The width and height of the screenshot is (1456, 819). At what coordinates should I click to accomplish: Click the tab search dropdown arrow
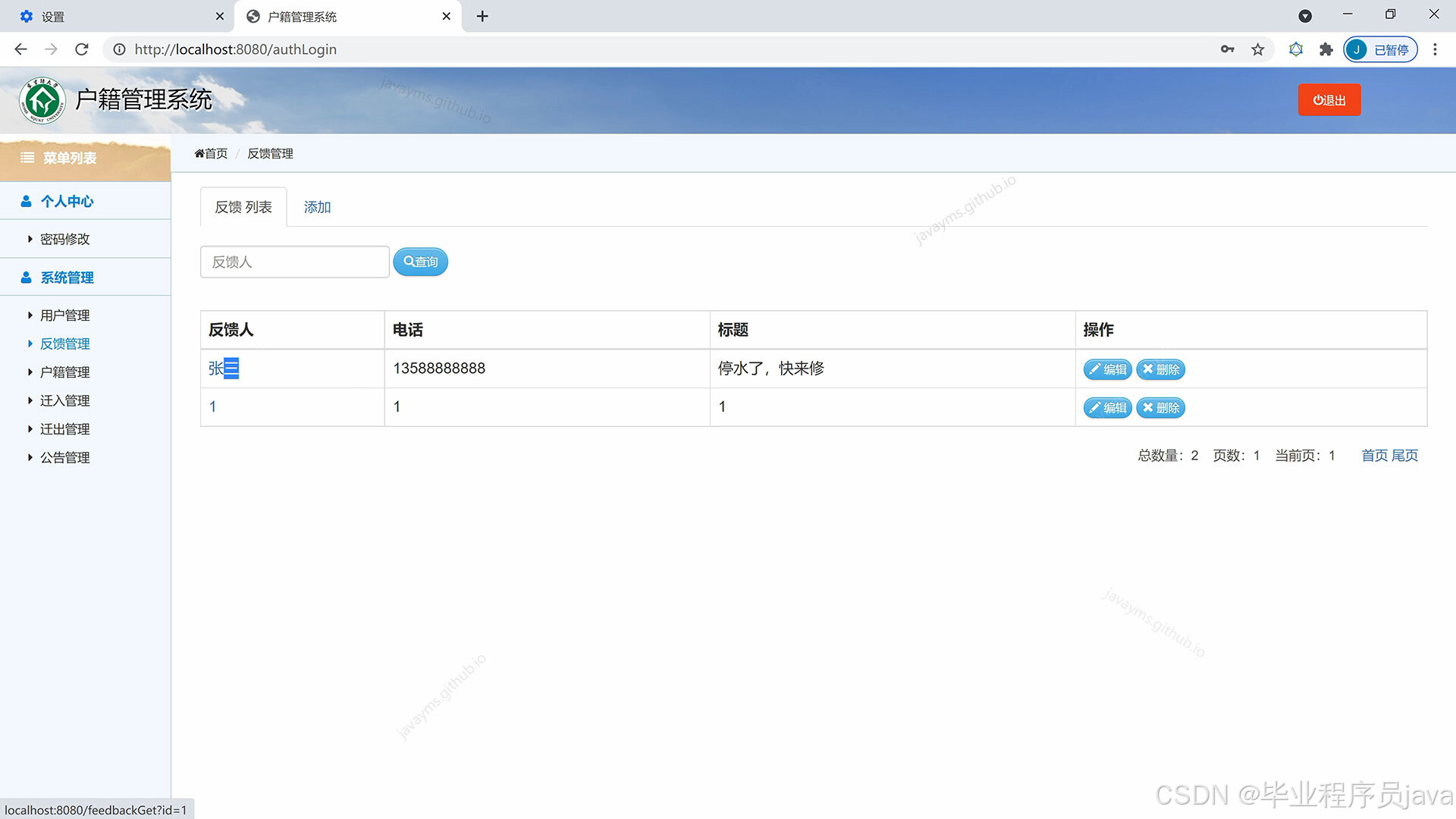pos(1305,16)
